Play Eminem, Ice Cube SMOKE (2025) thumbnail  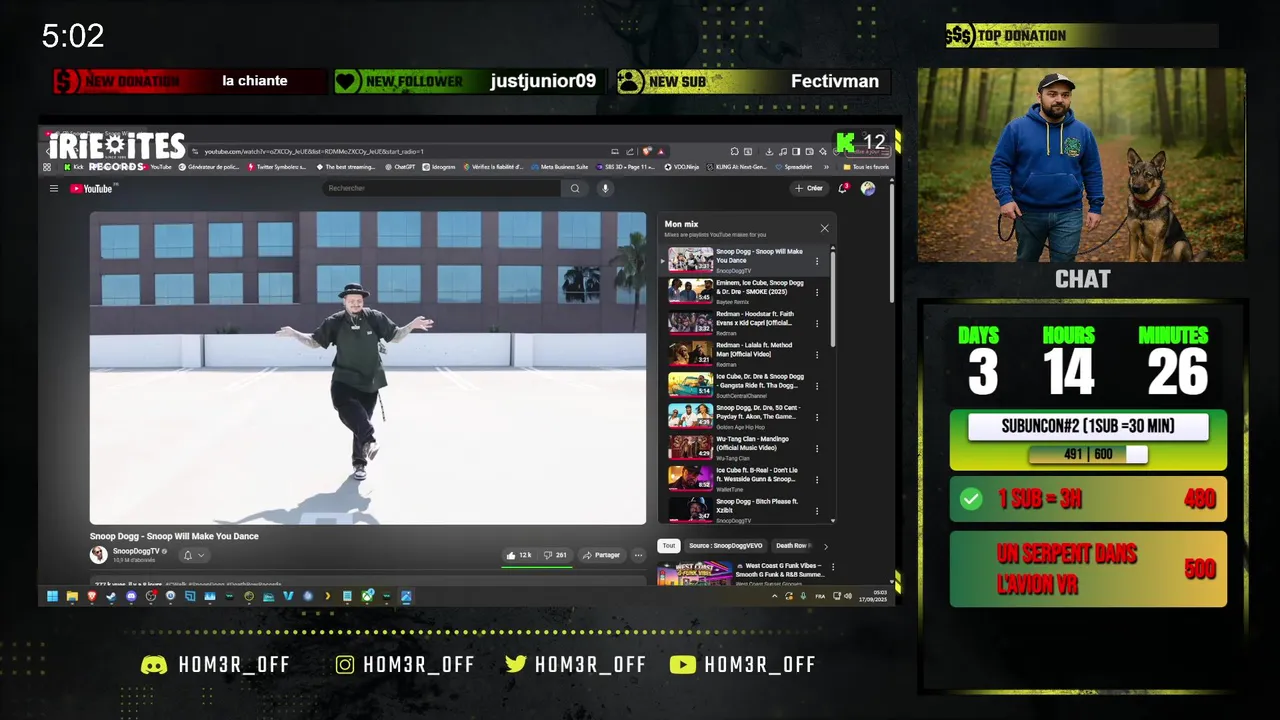tap(690, 291)
